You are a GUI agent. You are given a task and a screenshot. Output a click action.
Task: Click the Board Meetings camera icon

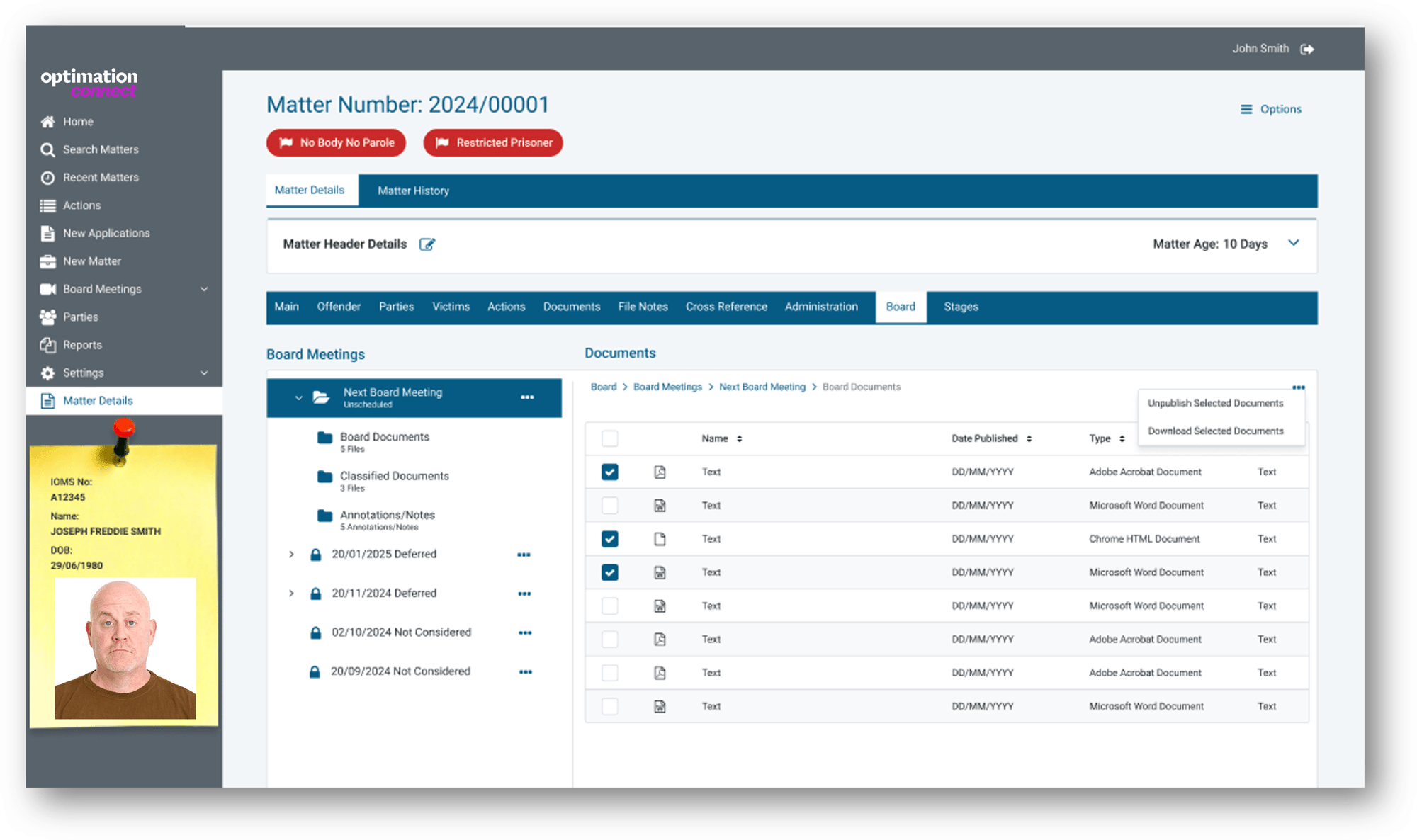[47, 289]
